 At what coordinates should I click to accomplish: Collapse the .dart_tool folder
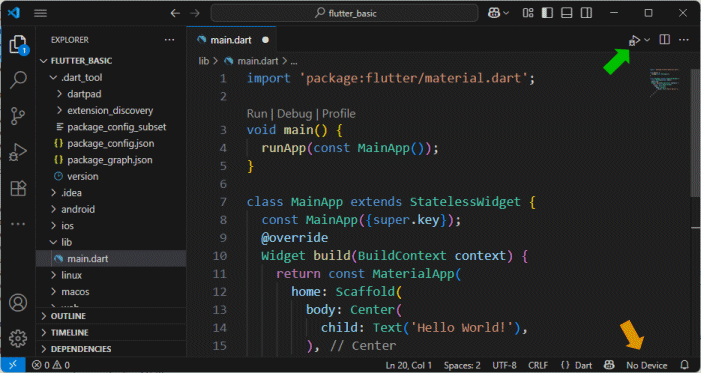tap(54, 77)
